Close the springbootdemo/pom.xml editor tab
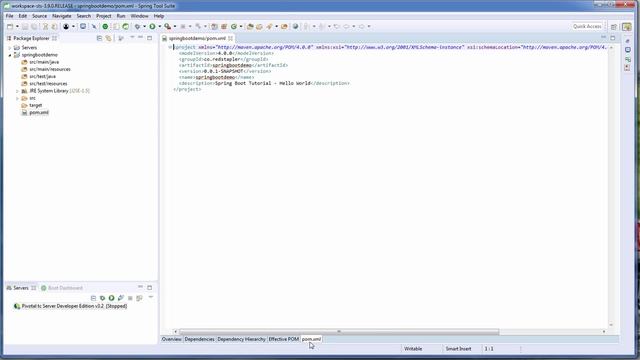 pyautogui.click(x=231, y=38)
